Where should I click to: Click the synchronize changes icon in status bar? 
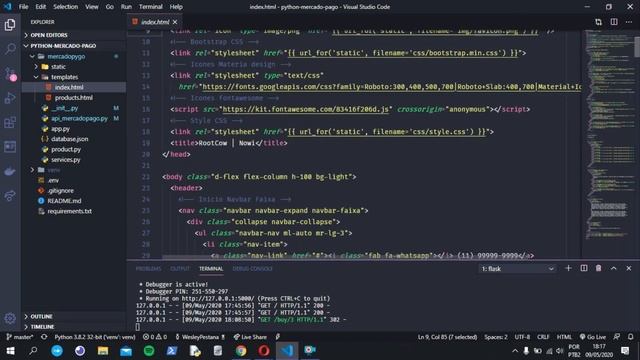coord(44,337)
